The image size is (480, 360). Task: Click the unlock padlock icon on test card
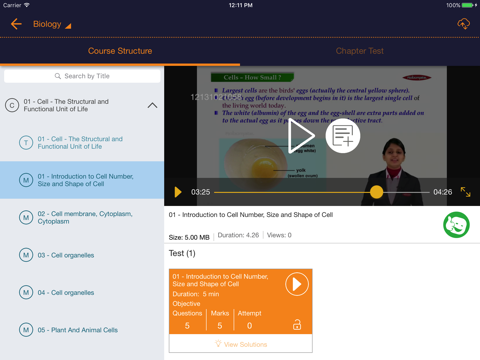(297, 324)
